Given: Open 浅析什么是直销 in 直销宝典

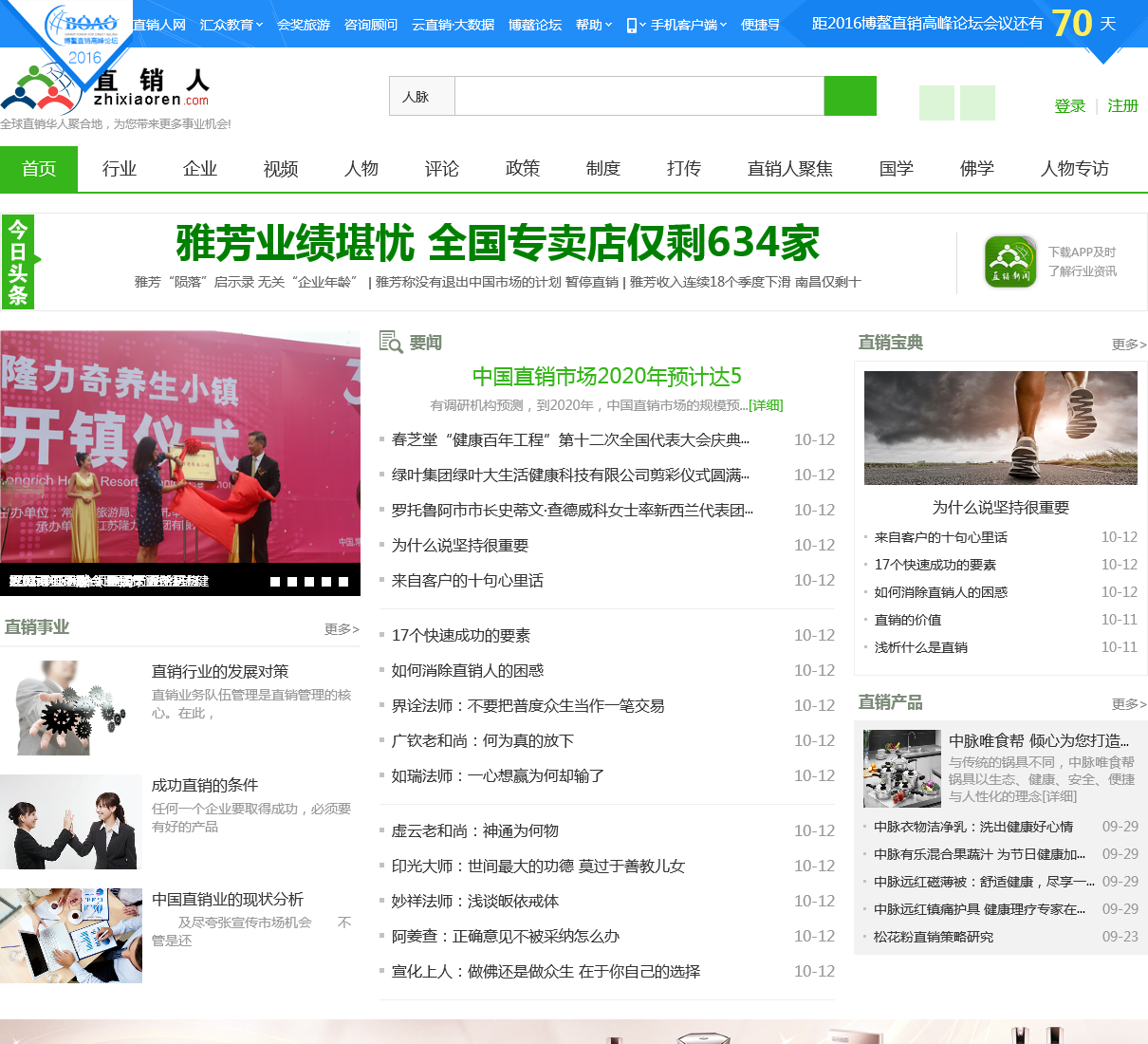Looking at the screenshot, I should click(921, 647).
